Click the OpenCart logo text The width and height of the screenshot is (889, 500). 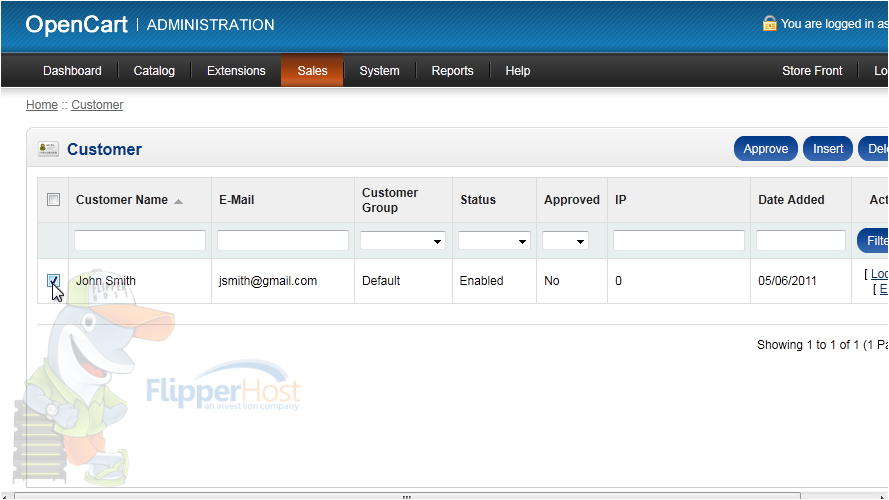pos(77,24)
